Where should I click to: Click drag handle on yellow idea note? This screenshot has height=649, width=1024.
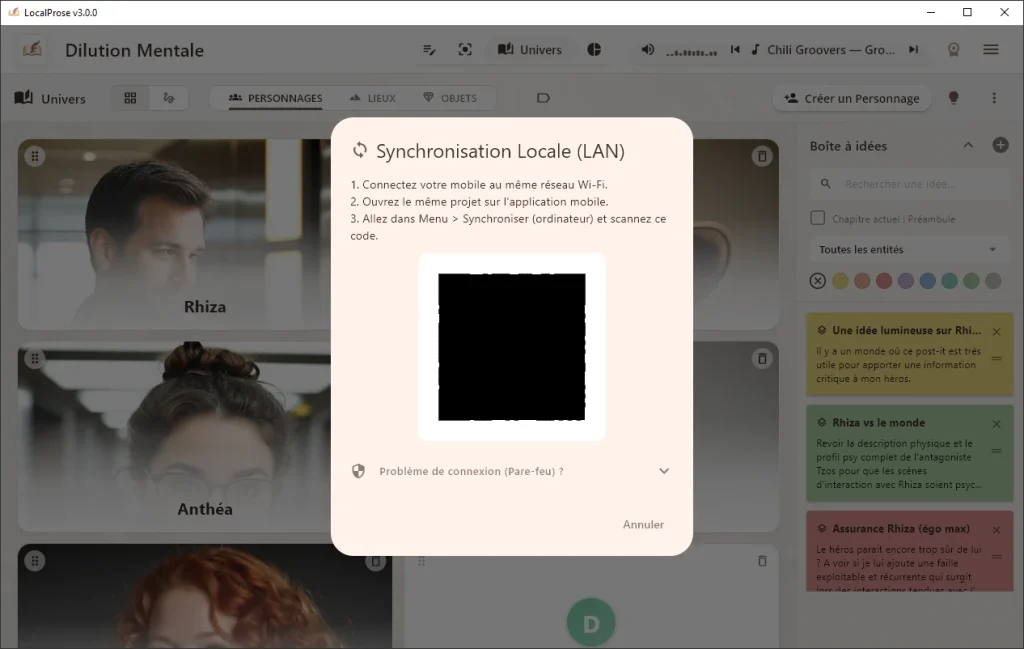(997, 358)
